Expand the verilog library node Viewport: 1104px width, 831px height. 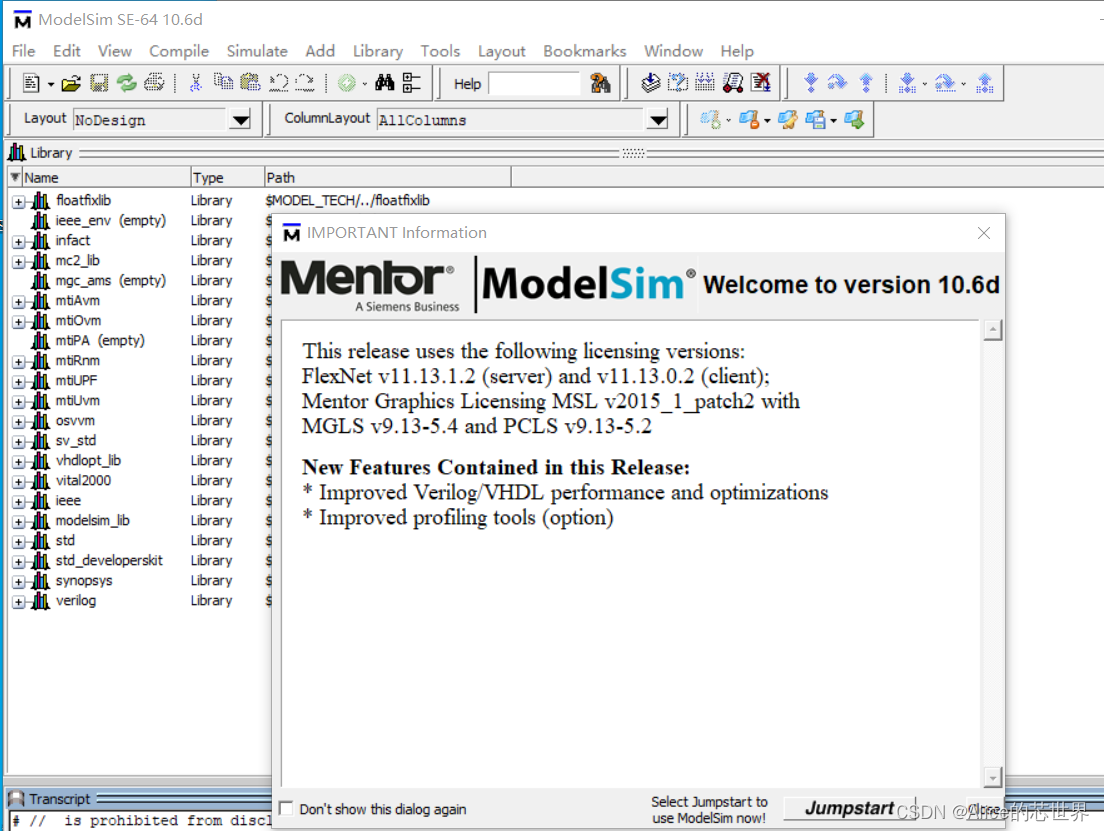[x=18, y=602]
